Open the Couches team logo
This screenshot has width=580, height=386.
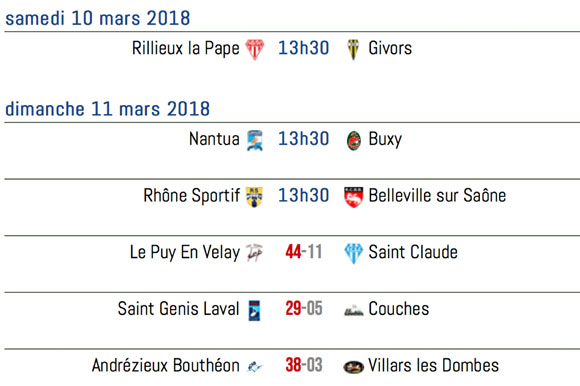pos(353,310)
